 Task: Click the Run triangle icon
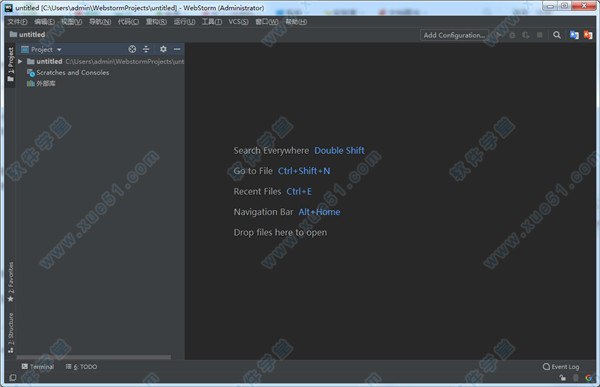(x=499, y=35)
